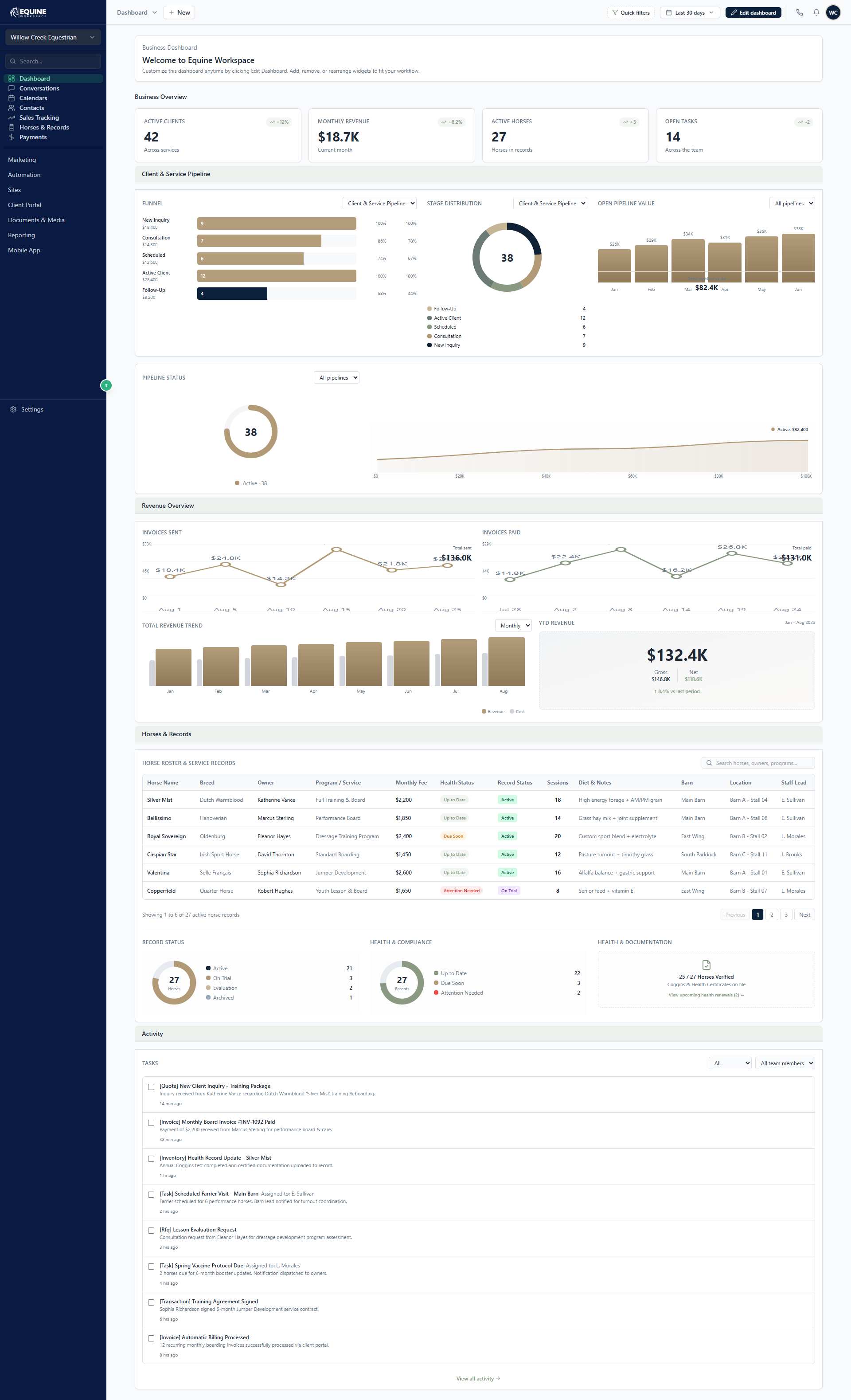
Task: Open Documents & Media in sidebar
Action: pos(36,220)
